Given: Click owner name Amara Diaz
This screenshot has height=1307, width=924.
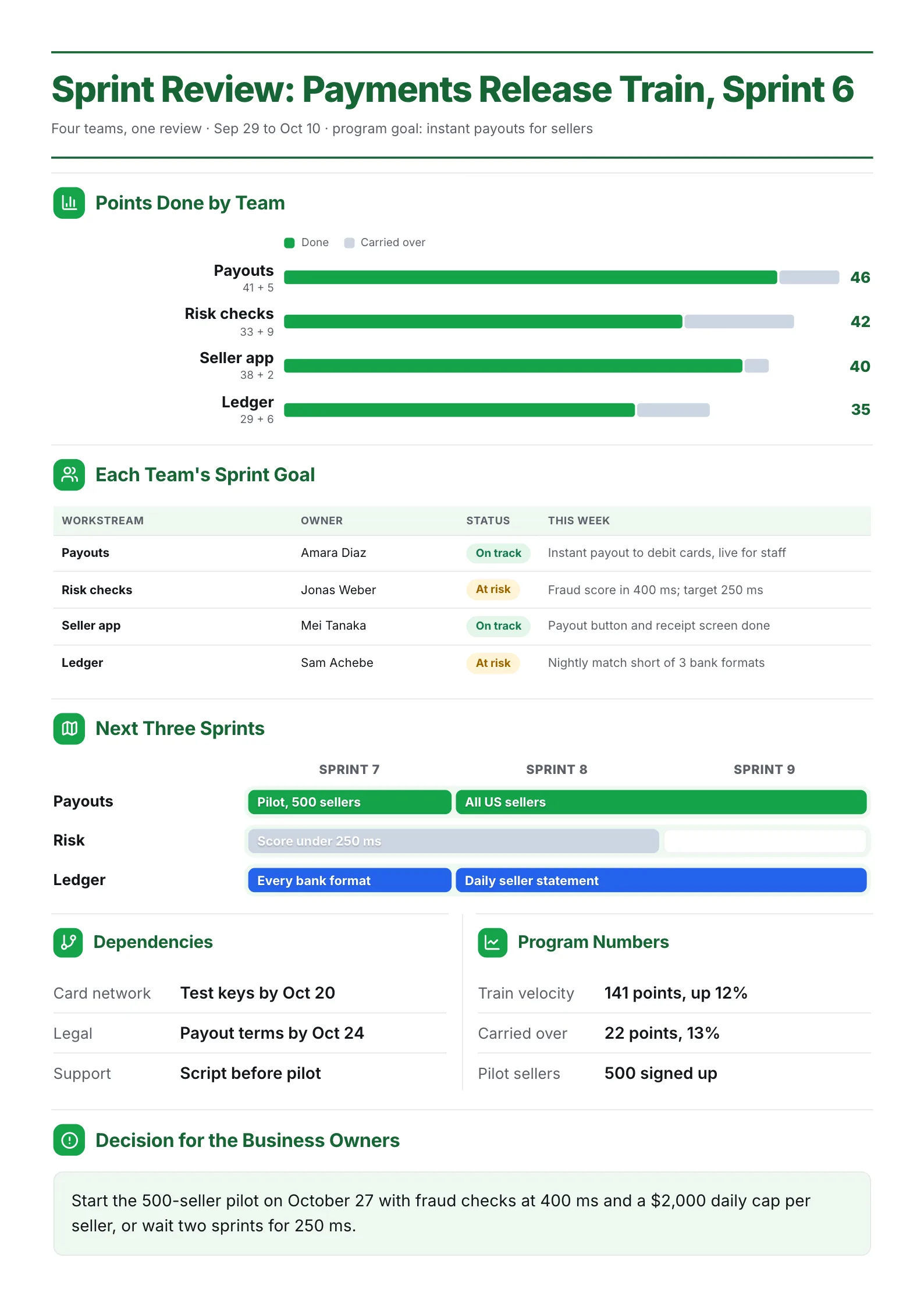Looking at the screenshot, I should pyautogui.click(x=333, y=553).
